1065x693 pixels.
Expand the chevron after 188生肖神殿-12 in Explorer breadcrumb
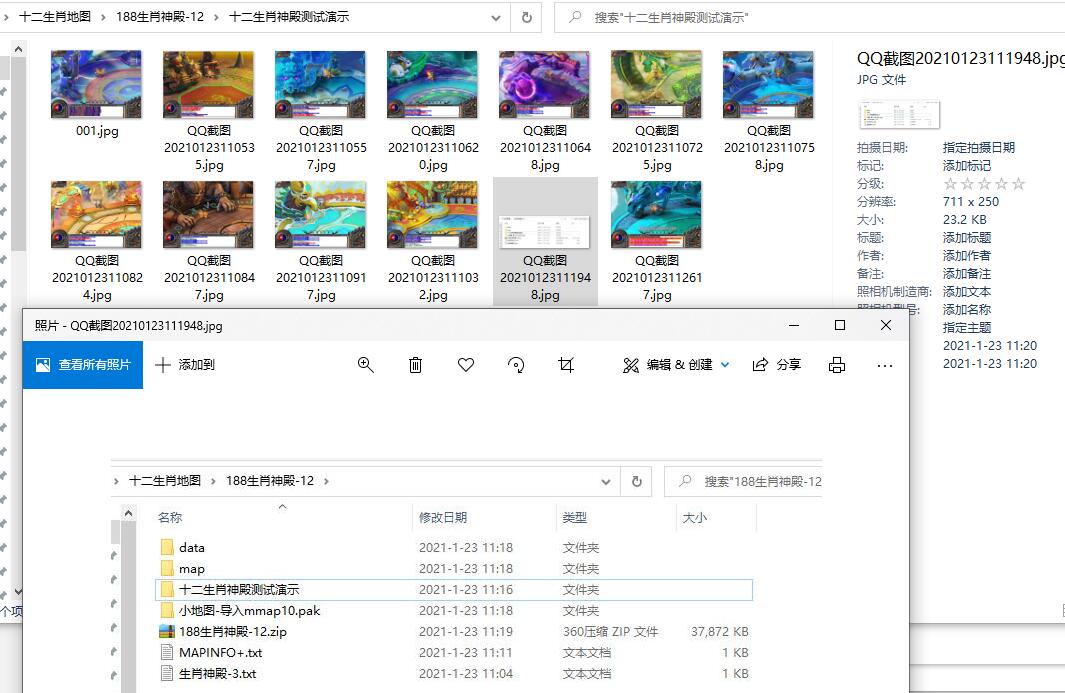coord(217,18)
